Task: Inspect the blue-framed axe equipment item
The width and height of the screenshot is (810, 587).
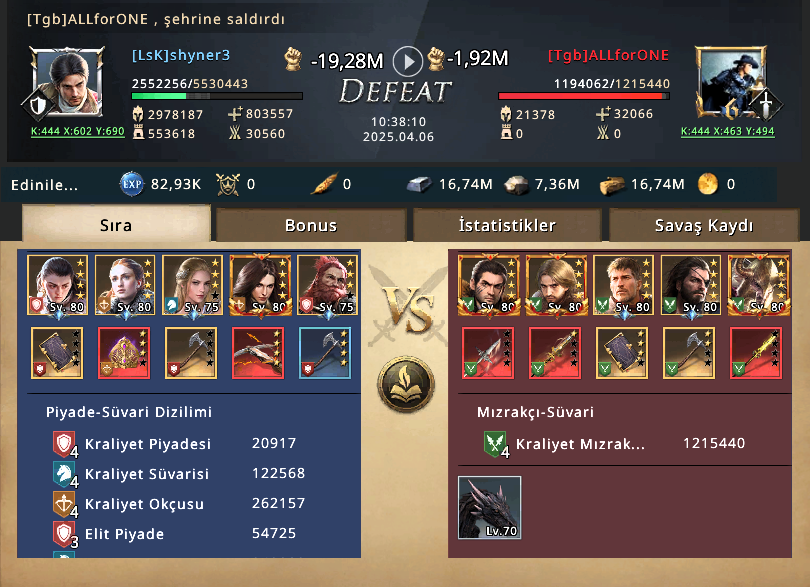Action: [x=325, y=353]
